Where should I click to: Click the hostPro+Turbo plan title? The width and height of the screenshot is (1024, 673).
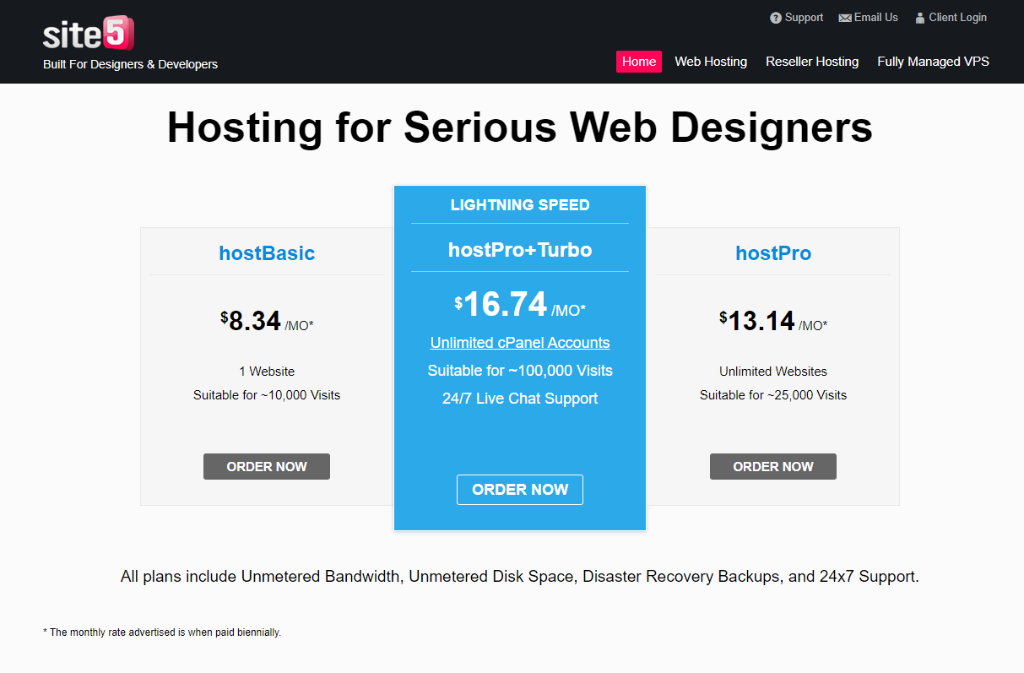tap(520, 249)
